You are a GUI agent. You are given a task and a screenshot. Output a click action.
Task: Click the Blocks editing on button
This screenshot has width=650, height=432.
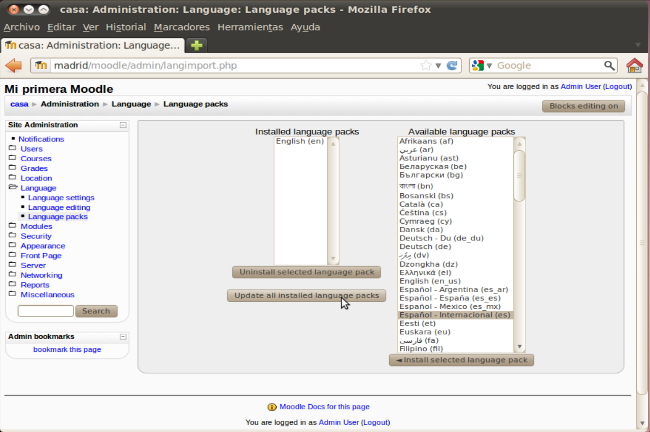pos(584,106)
